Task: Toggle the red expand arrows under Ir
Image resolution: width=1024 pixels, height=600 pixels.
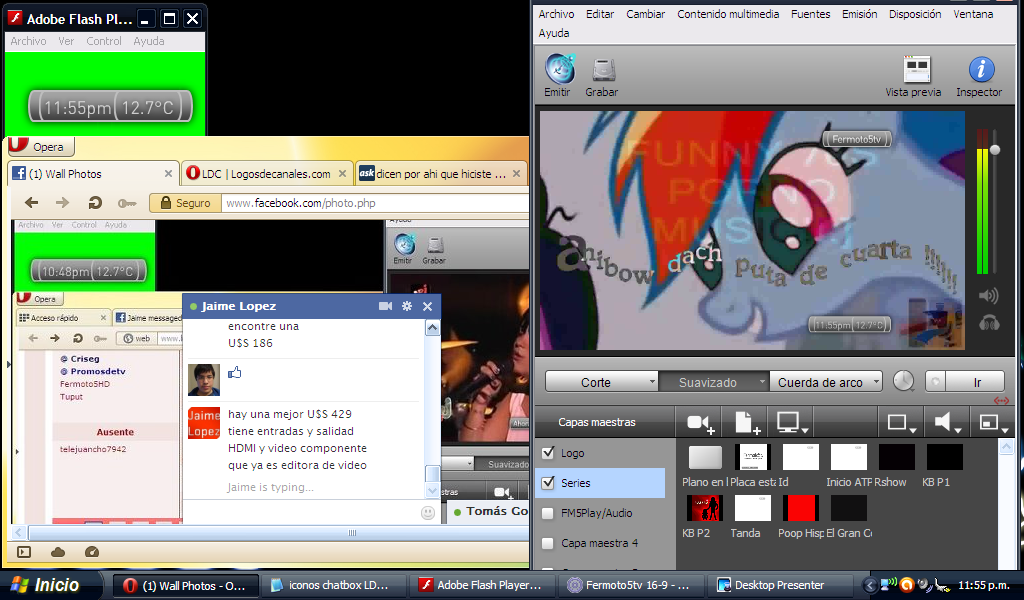Action: pos(1001,401)
